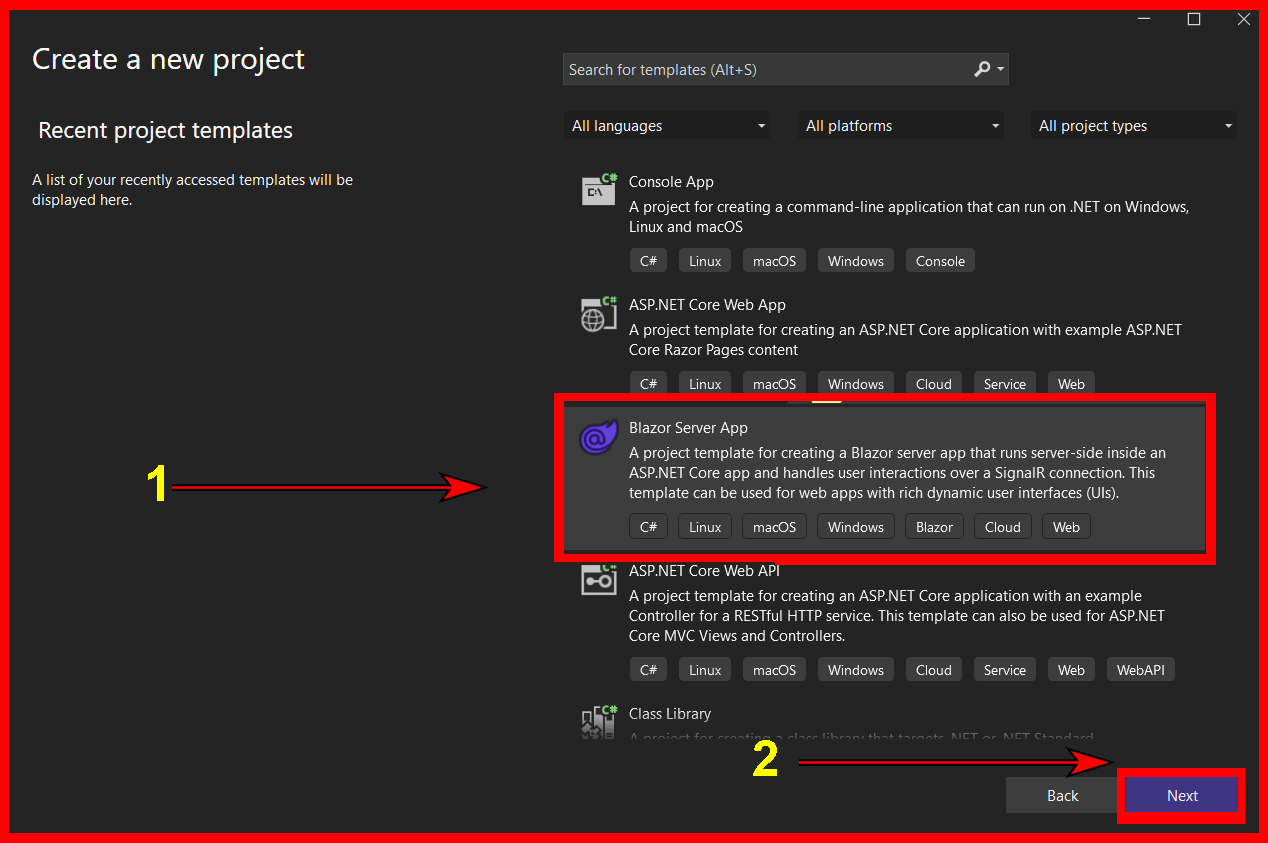Click the ASP.NET Core Web App globe icon

[598, 312]
